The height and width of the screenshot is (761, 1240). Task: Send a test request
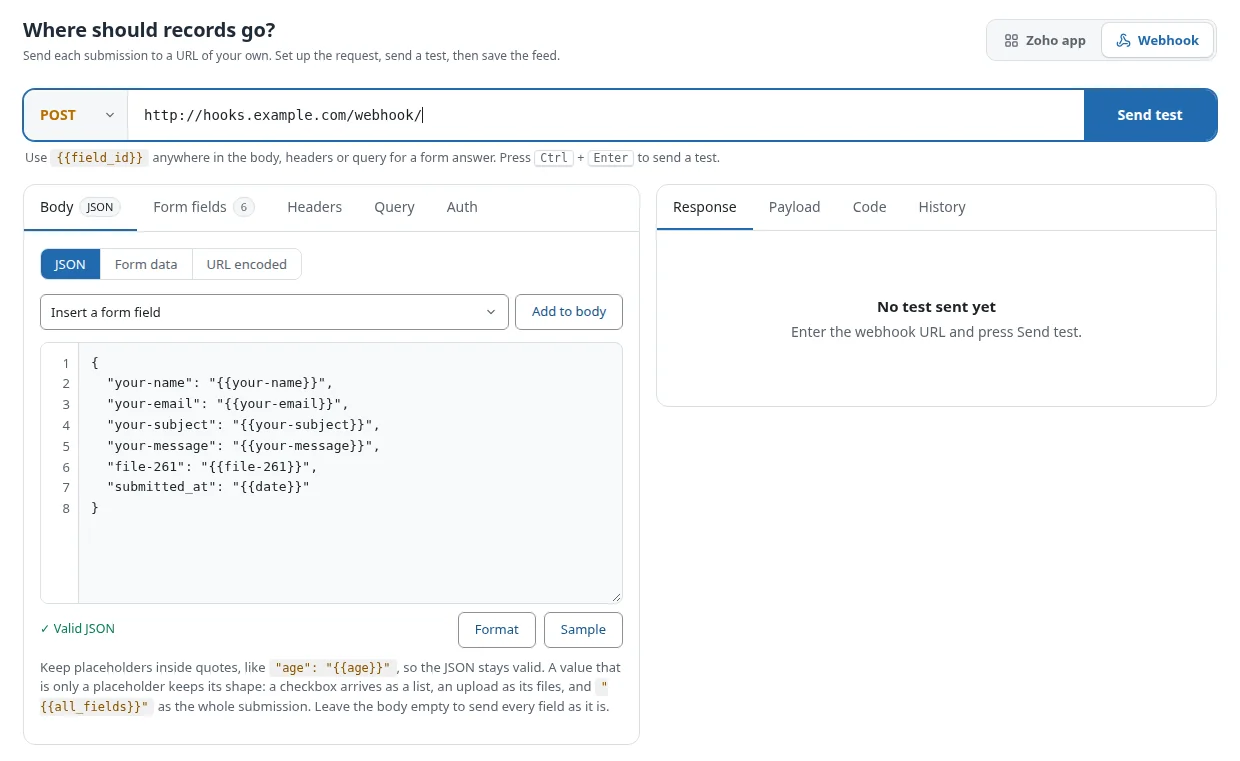tap(1150, 115)
